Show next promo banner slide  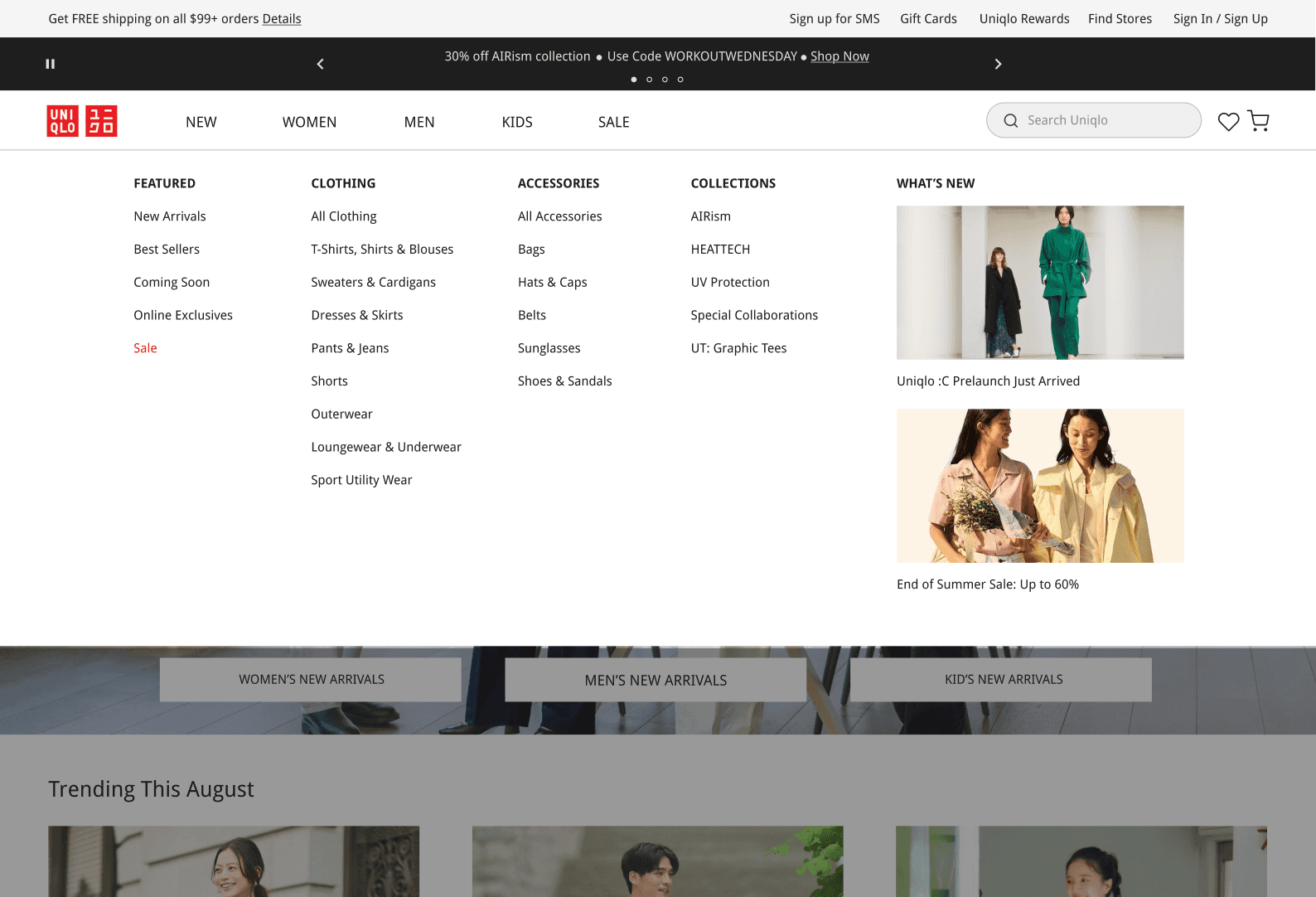point(998,64)
